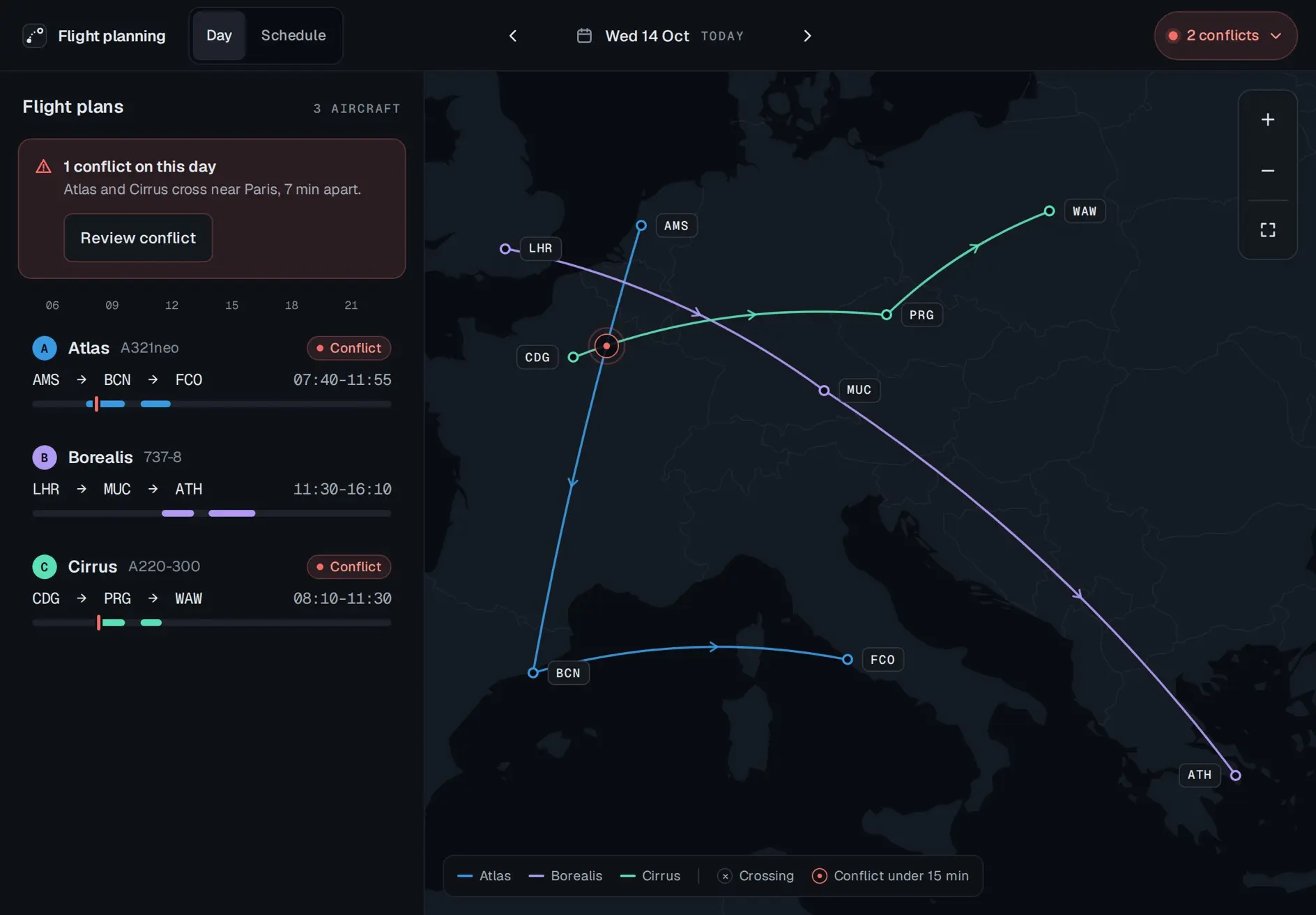This screenshot has height=915, width=1316.
Task: Select the Cirrus aircraft avatar C
Action: 45,567
